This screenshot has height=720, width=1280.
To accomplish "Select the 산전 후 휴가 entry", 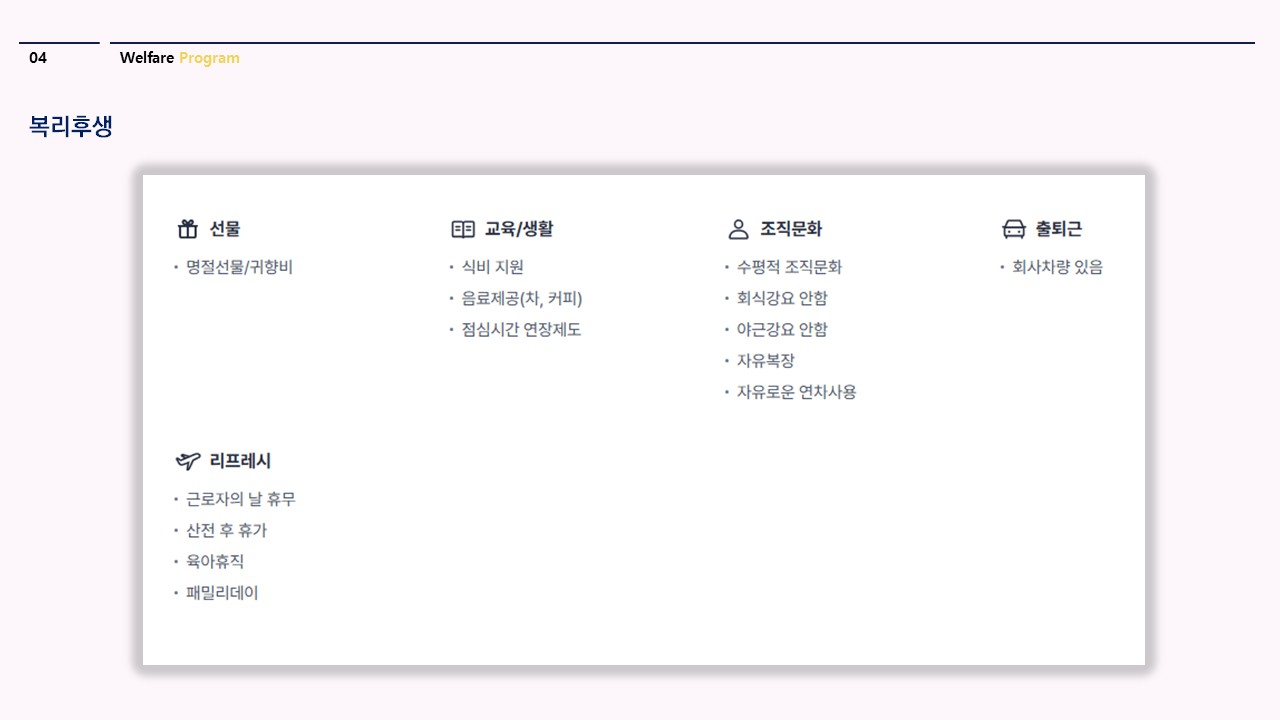I will point(226,530).
